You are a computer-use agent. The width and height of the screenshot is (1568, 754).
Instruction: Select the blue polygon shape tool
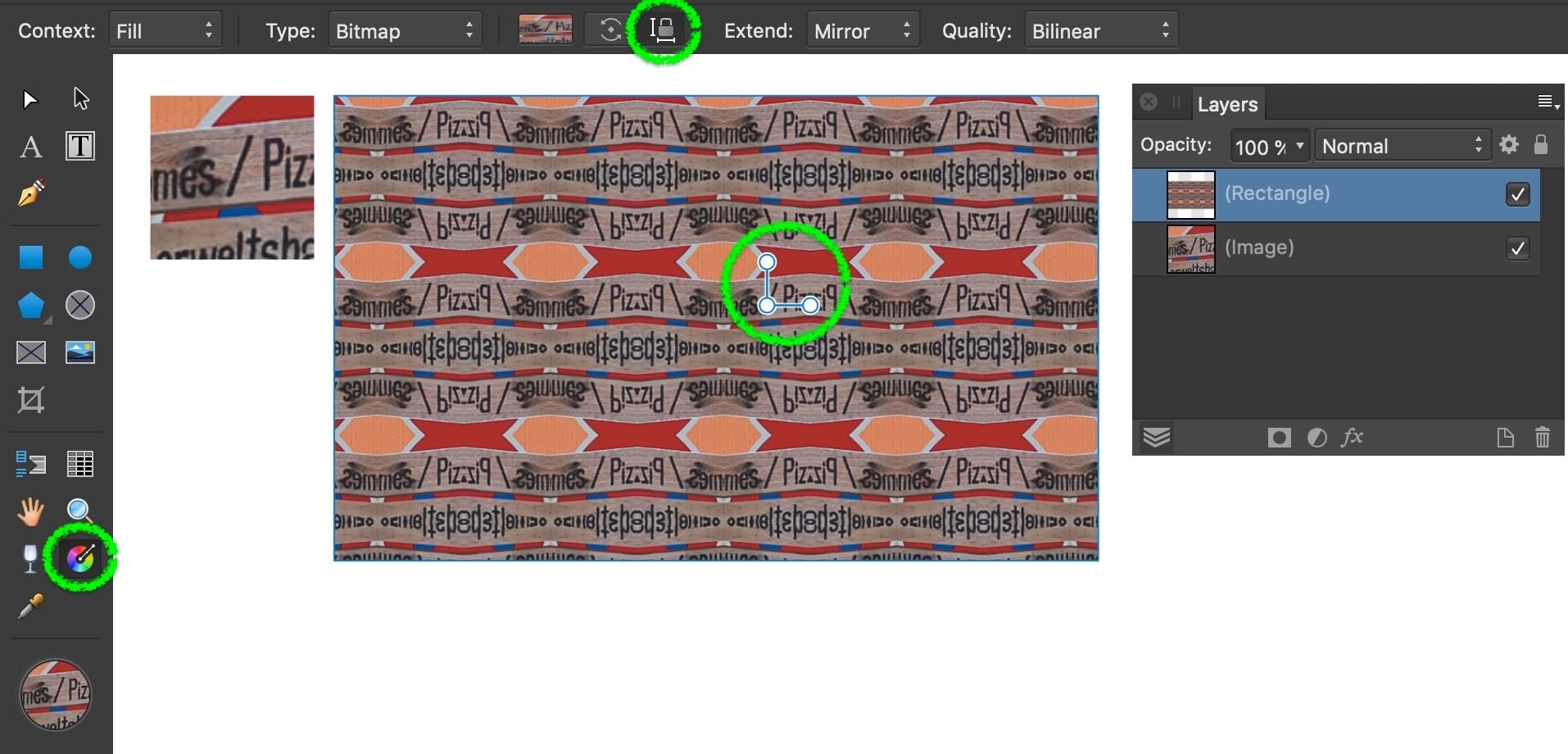(x=31, y=305)
